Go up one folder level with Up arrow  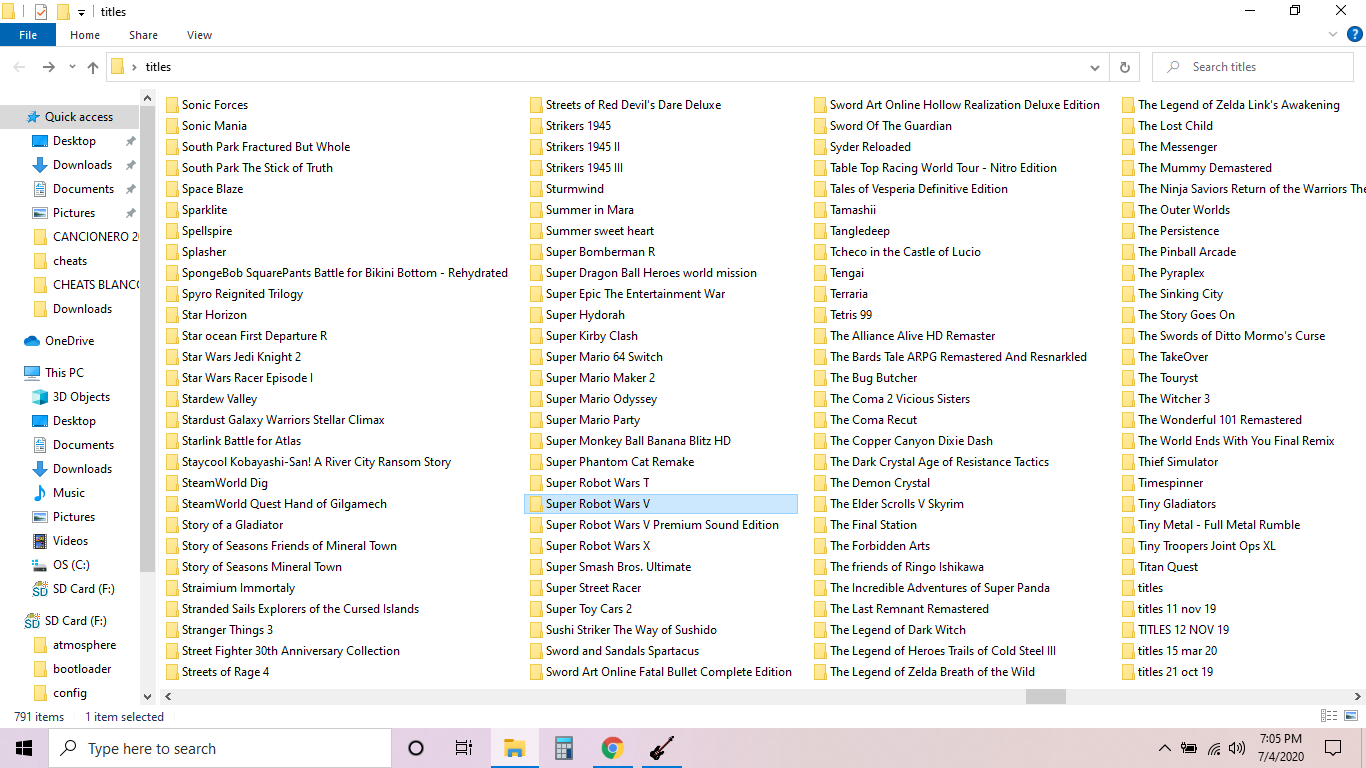coord(93,67)
